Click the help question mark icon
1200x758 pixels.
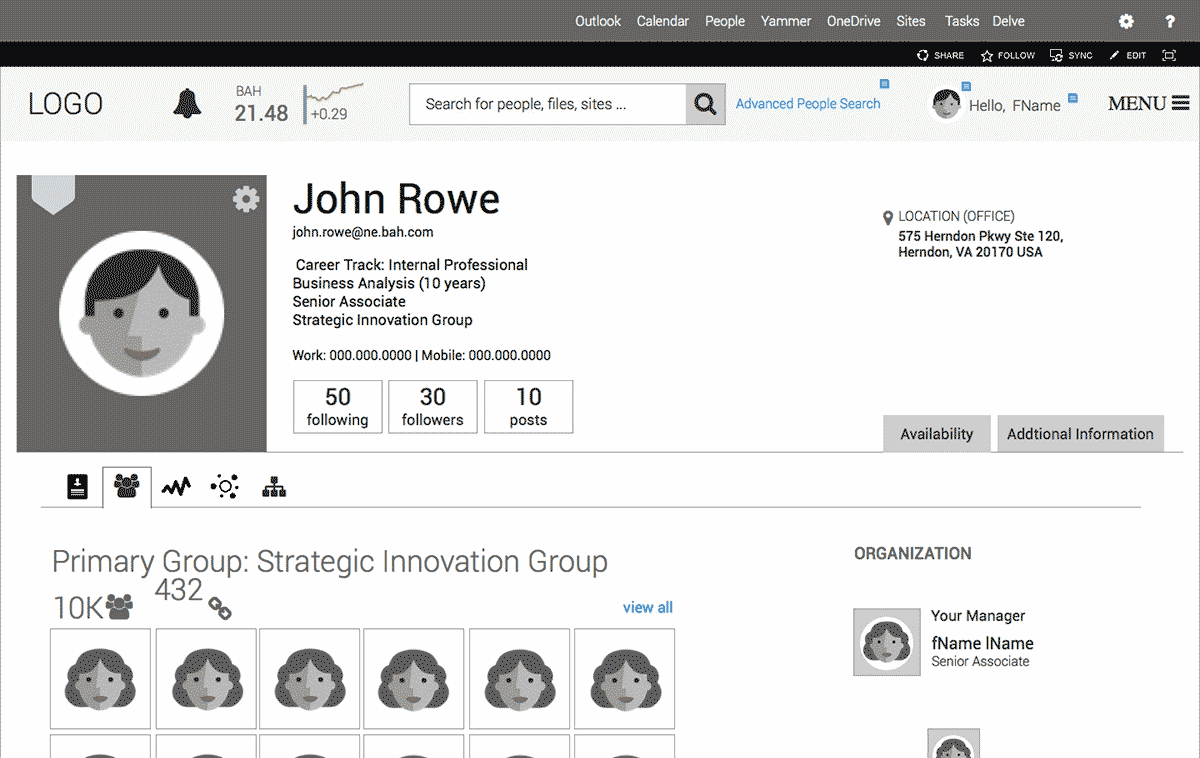coord(1170,21)
